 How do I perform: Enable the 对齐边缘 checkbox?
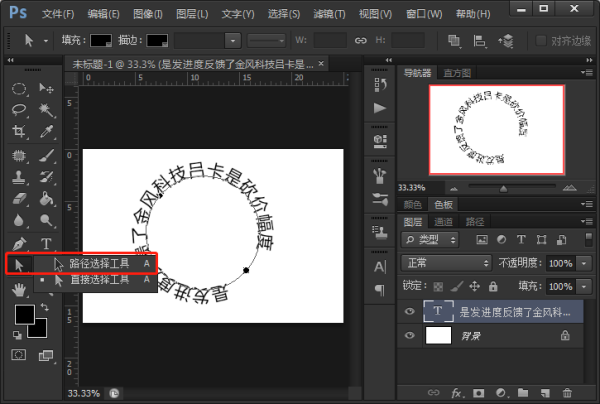tap(541, 41)
